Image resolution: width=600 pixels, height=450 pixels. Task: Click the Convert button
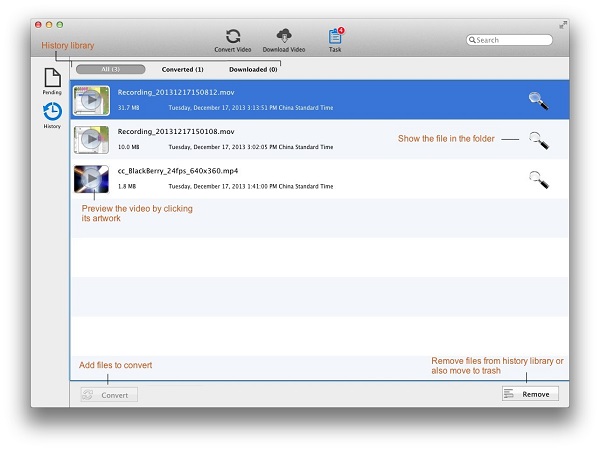tap(109, 395)
